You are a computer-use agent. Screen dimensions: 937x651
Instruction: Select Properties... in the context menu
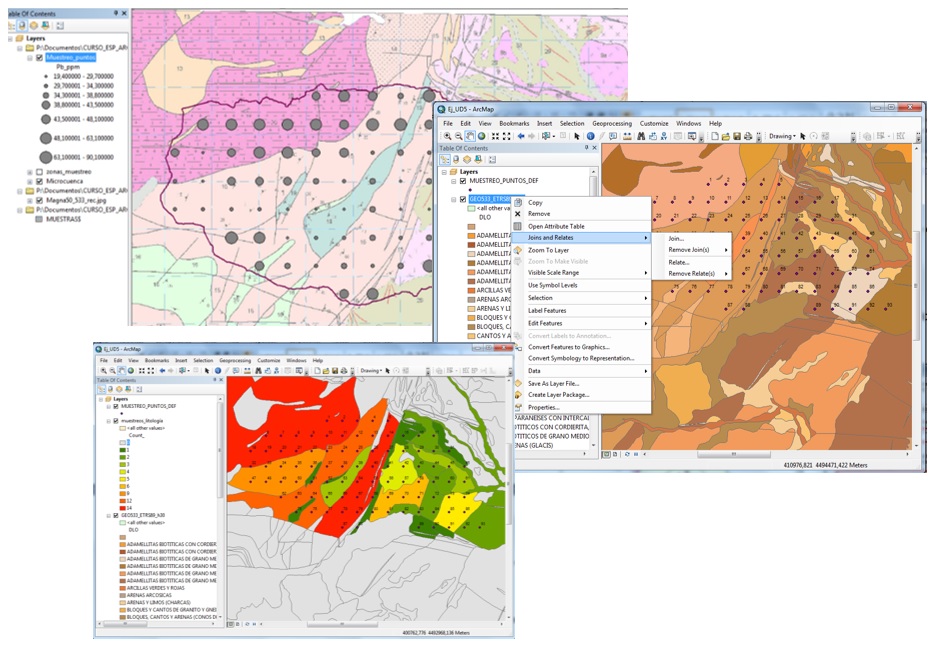[x=543, y=407]
